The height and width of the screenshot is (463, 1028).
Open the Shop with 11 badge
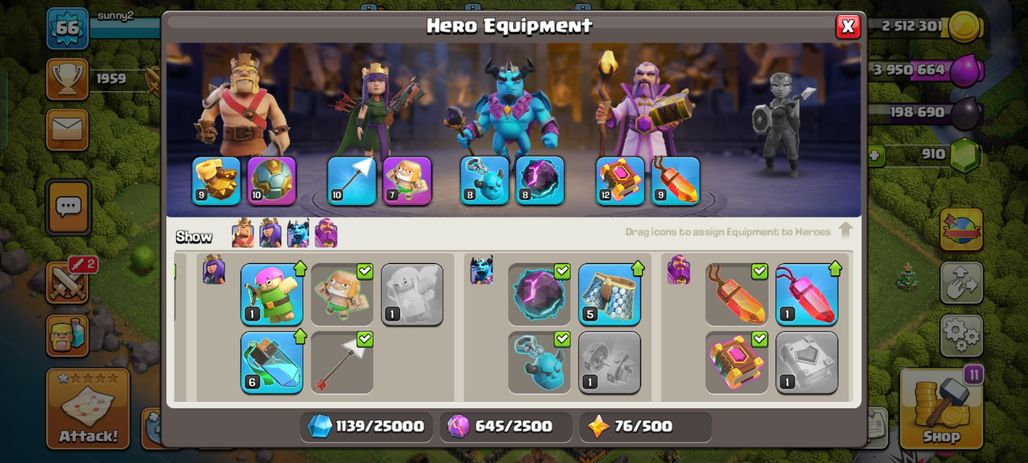pyautogui.click(x=941, y=409)
